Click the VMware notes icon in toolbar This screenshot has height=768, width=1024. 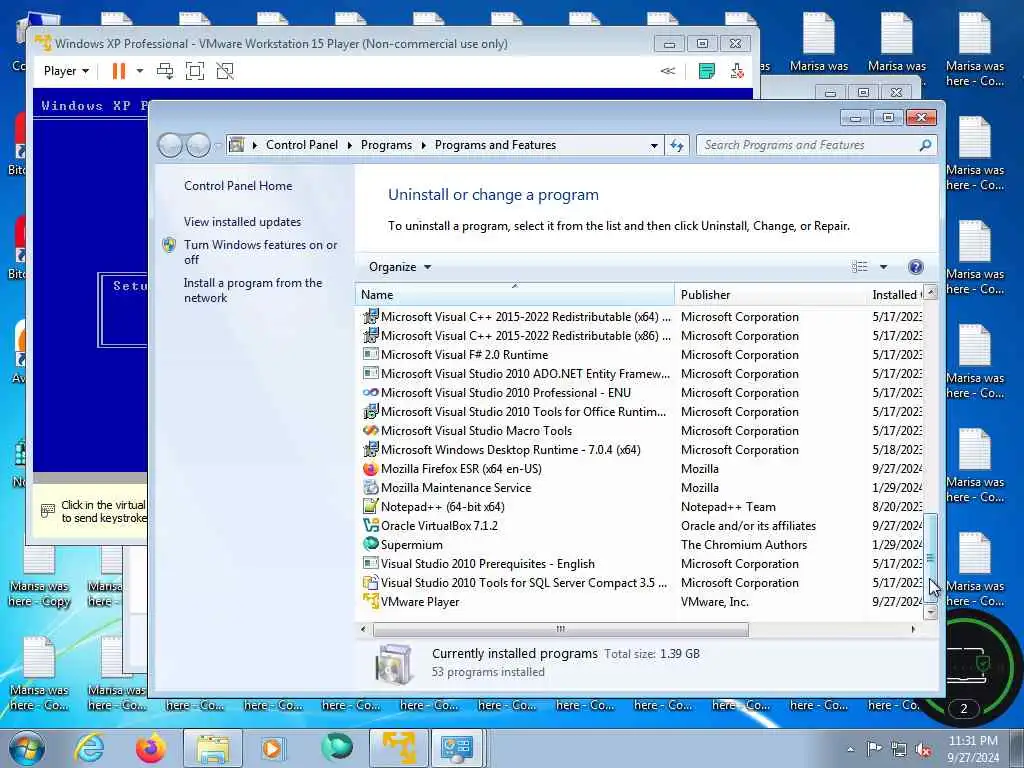coord(707,71)
